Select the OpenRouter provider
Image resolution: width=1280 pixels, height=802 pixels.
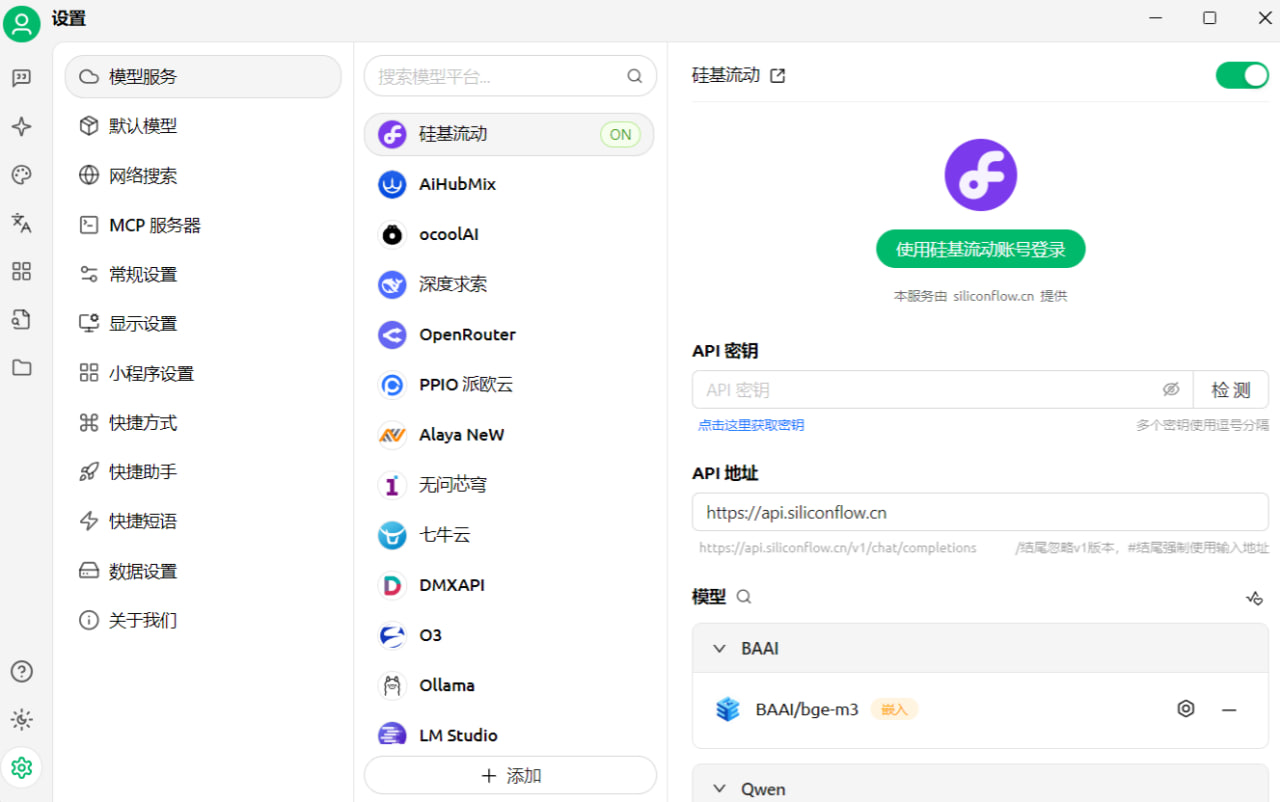pyautogui.click(x=509, y=334)
